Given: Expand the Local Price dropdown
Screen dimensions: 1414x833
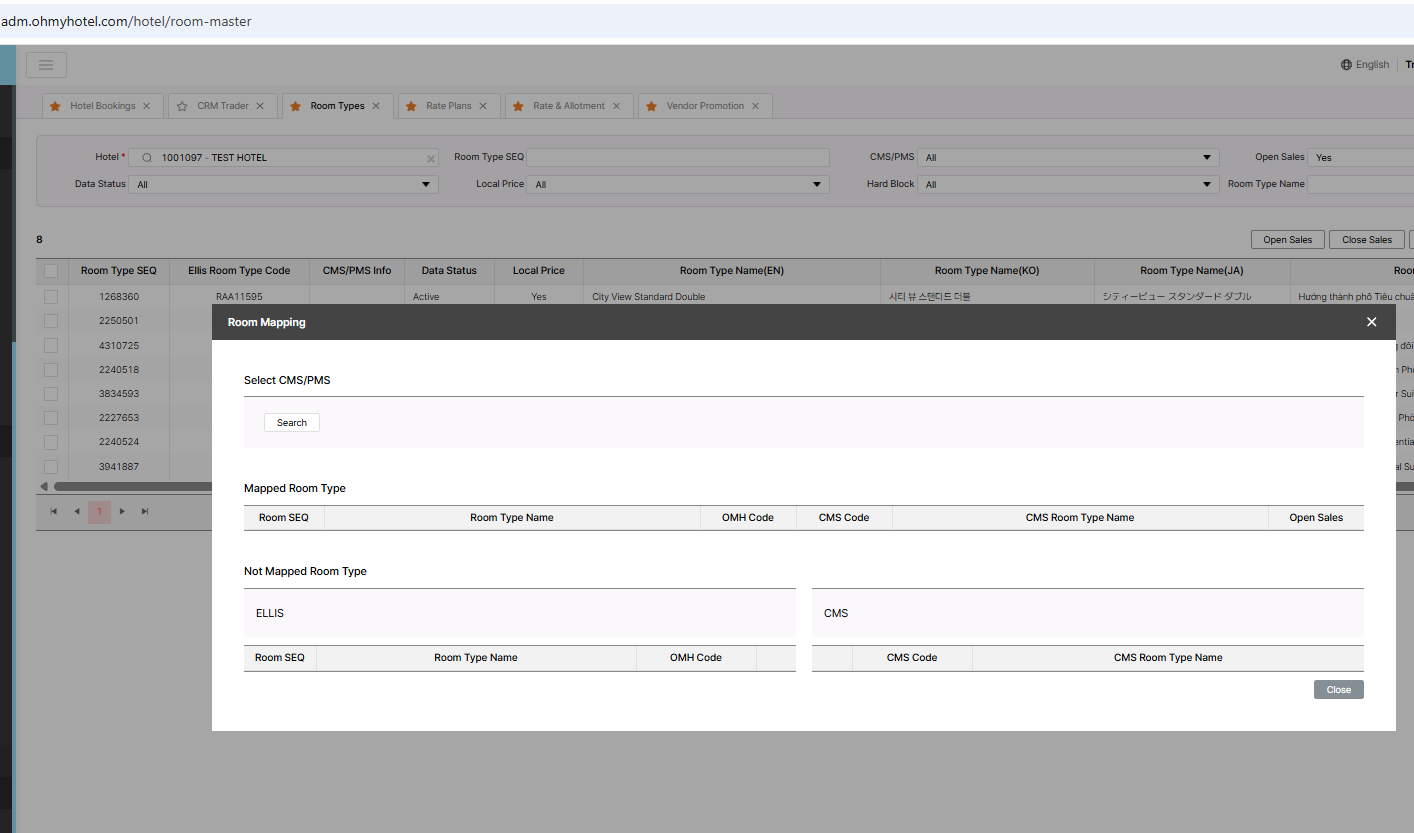Looking at the screenshot, I should (678, 184).
